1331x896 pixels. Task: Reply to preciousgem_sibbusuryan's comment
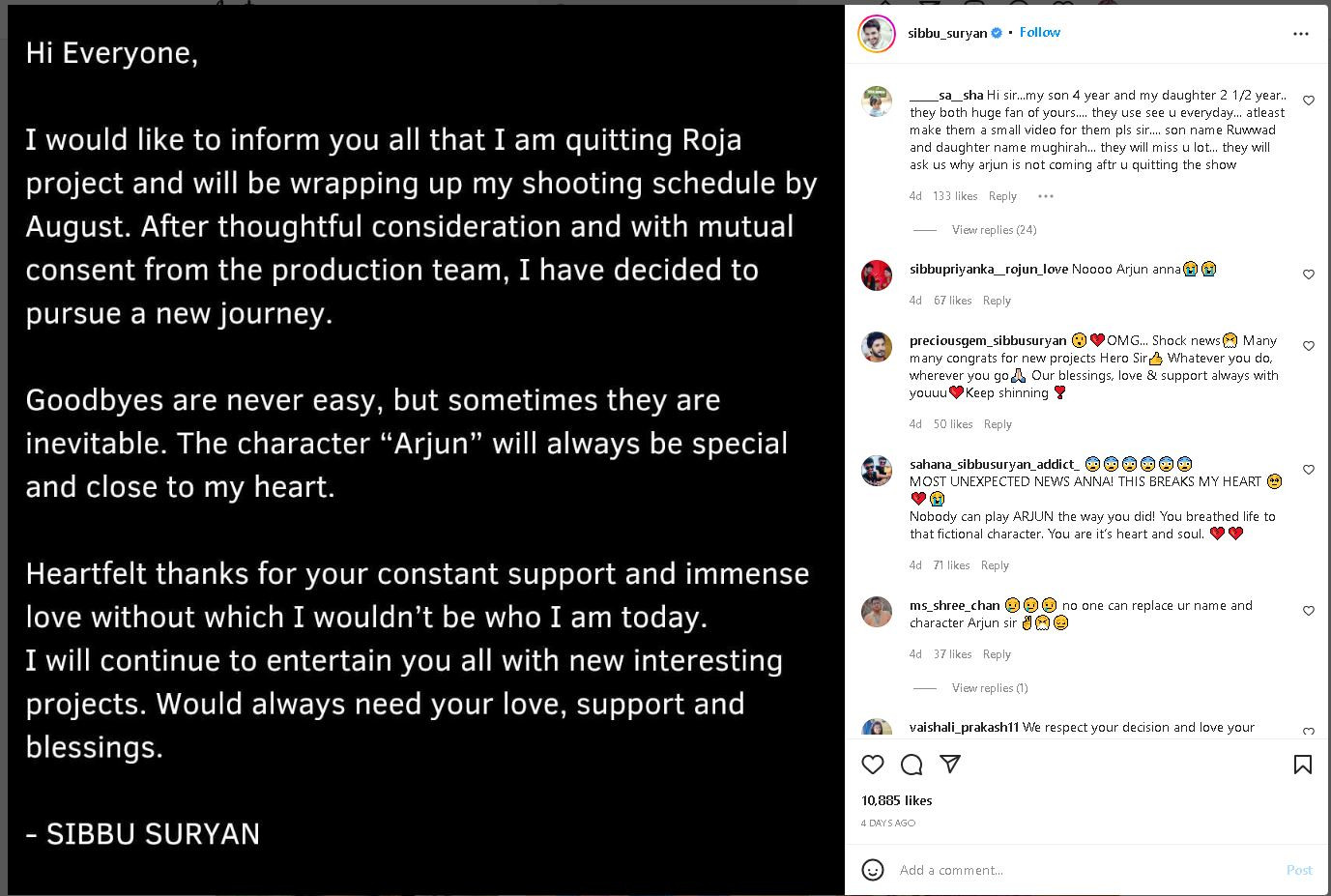(x=998, y=424)
